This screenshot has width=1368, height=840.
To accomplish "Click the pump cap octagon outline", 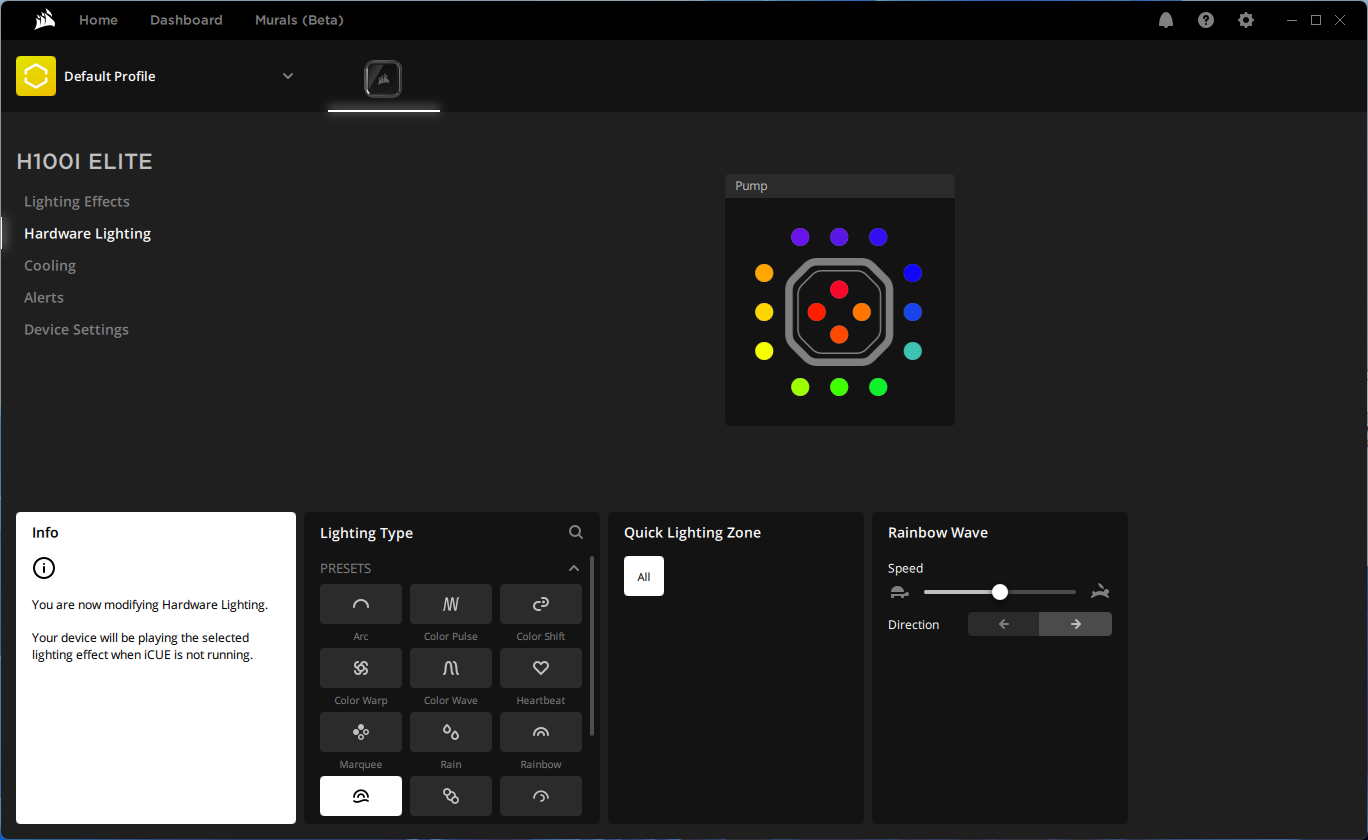I will [x=839, y=312].
